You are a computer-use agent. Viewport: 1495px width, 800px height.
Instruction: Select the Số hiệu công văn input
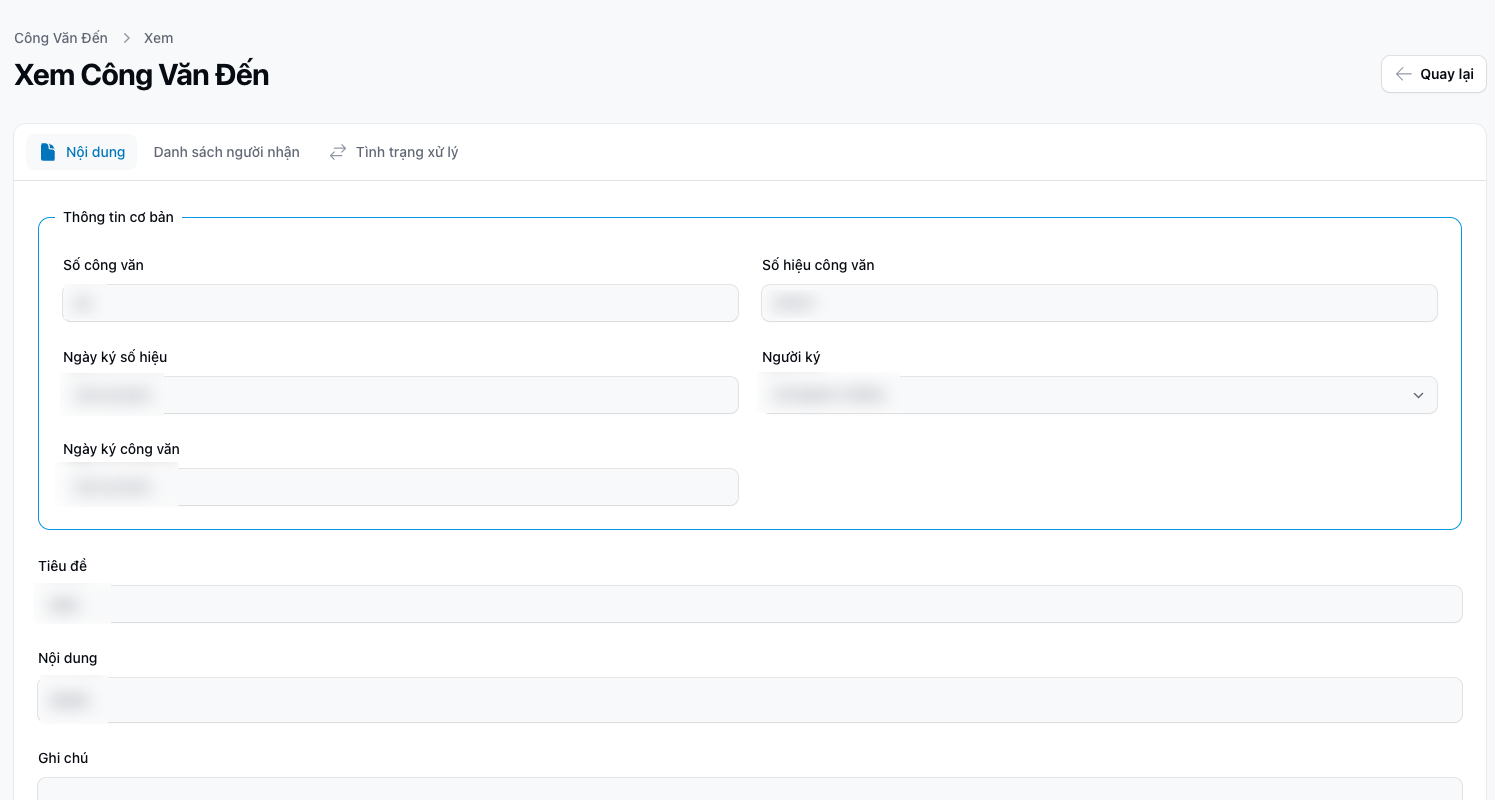1098,303
